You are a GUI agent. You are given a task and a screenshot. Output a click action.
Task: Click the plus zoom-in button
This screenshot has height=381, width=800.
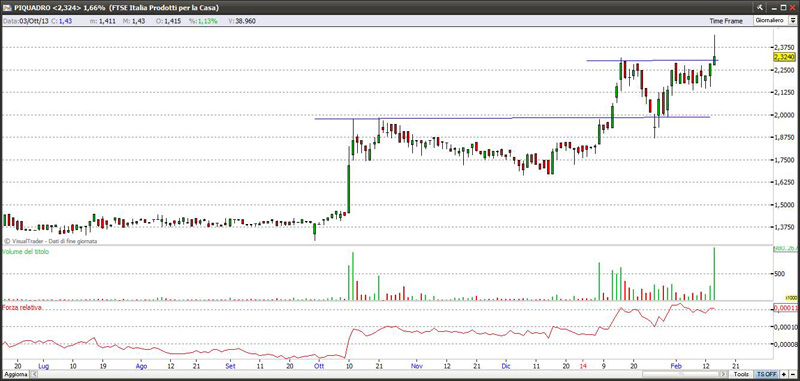point(783,374)
